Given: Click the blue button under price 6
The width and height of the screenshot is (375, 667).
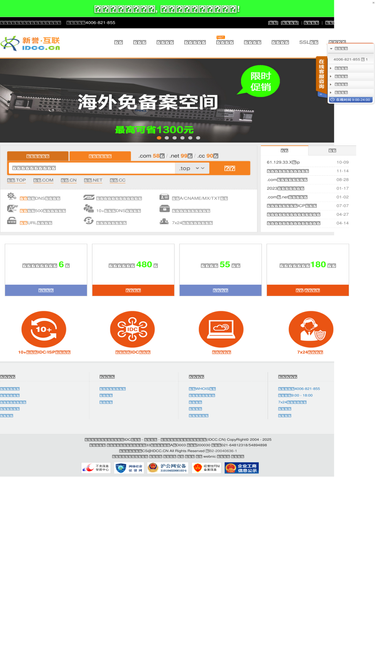Looking at the screenshot, I should [46, 290].
